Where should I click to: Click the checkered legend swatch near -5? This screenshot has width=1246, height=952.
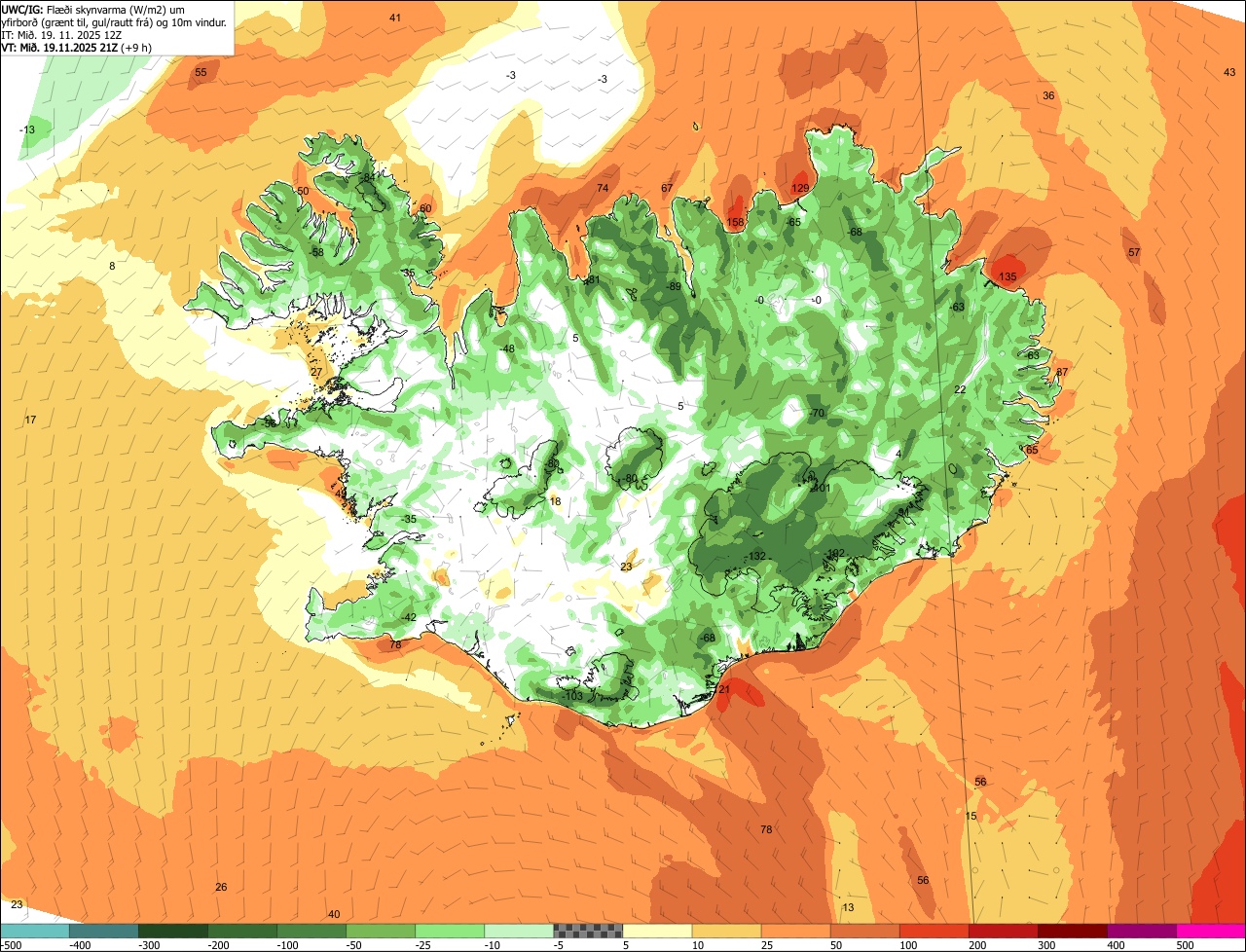[588, 931]
